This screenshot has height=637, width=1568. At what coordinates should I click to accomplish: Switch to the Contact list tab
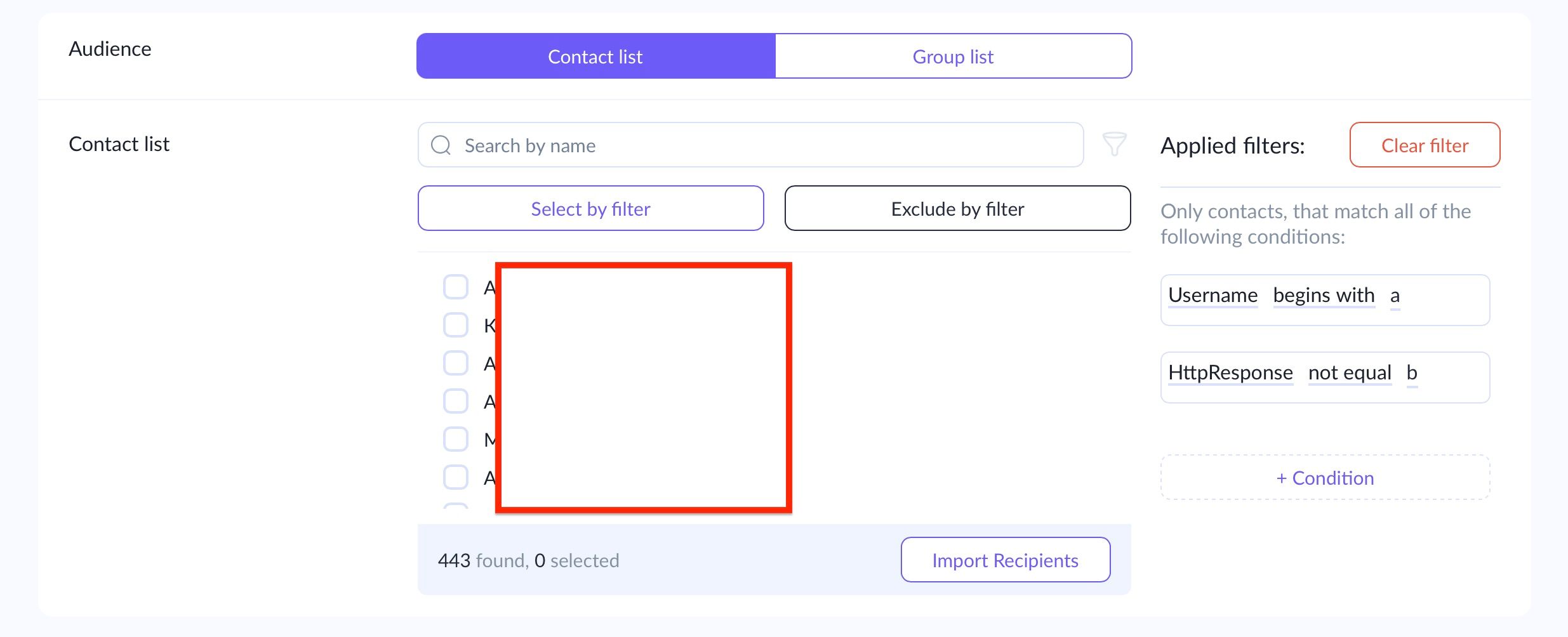(595, 56)
